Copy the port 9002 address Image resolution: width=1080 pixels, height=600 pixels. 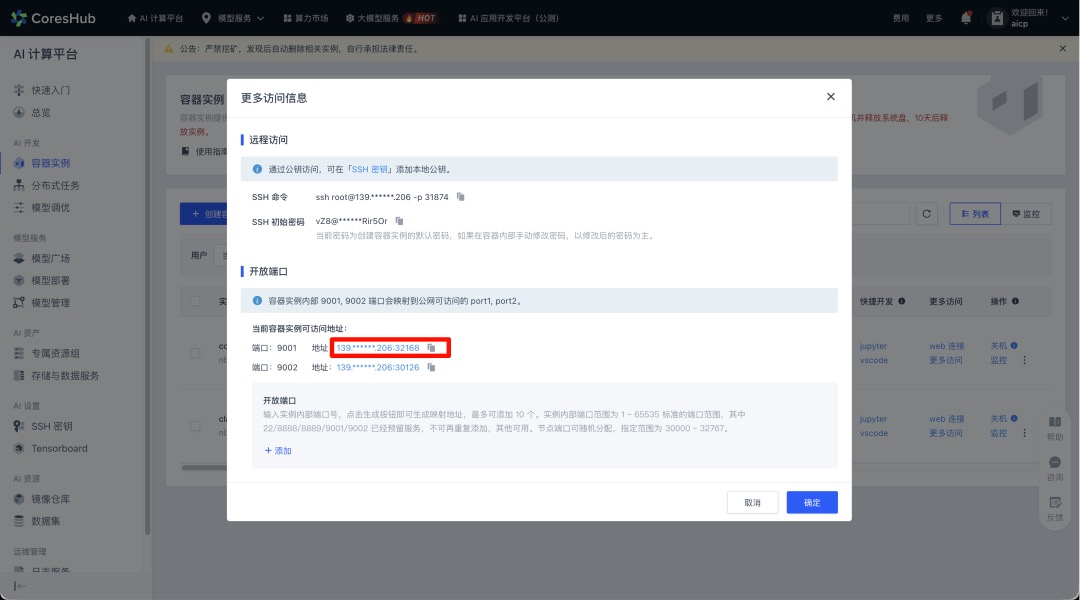click(431, 368)
